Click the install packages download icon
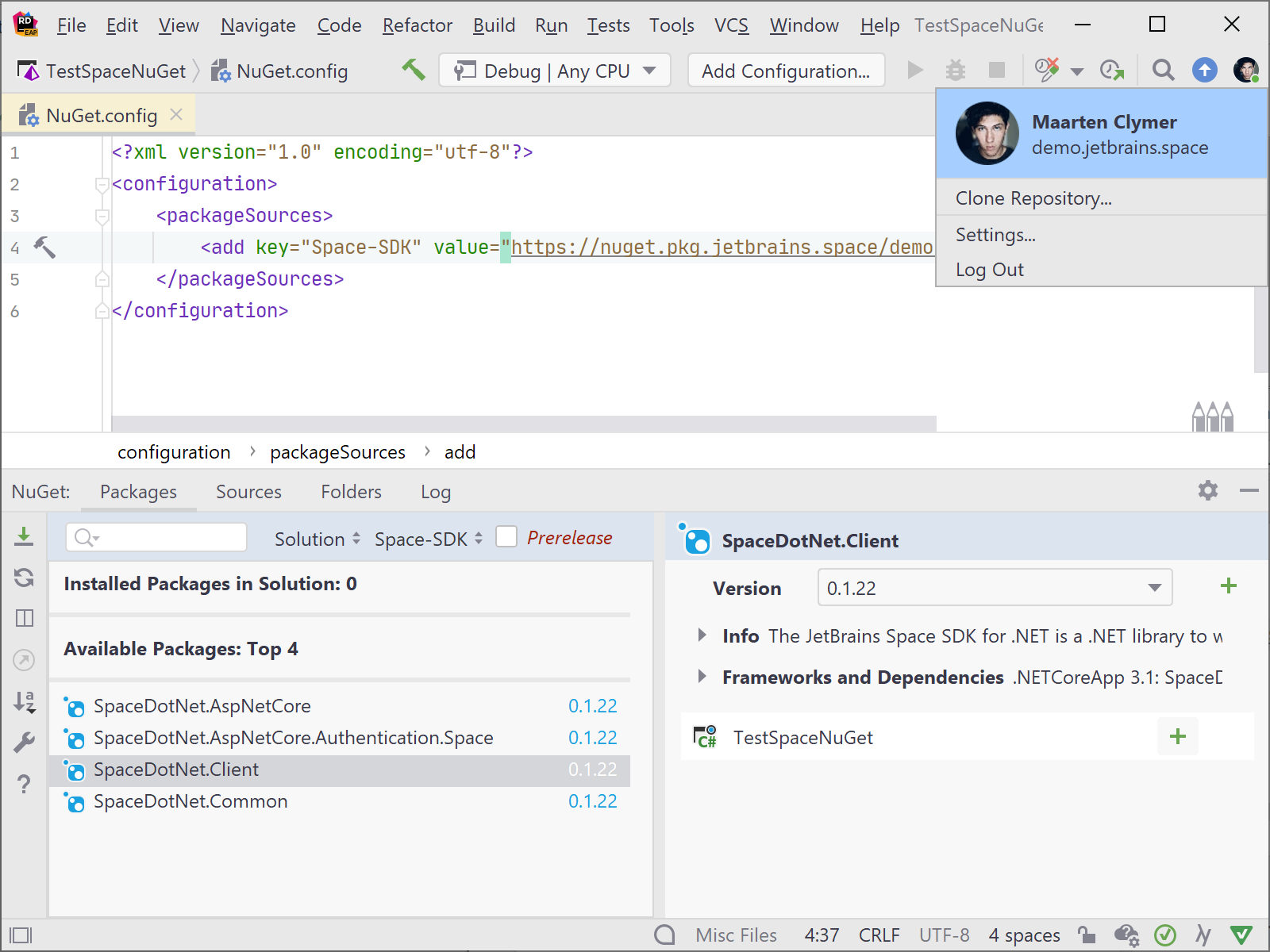1270x952 pixels. (24, 537)
